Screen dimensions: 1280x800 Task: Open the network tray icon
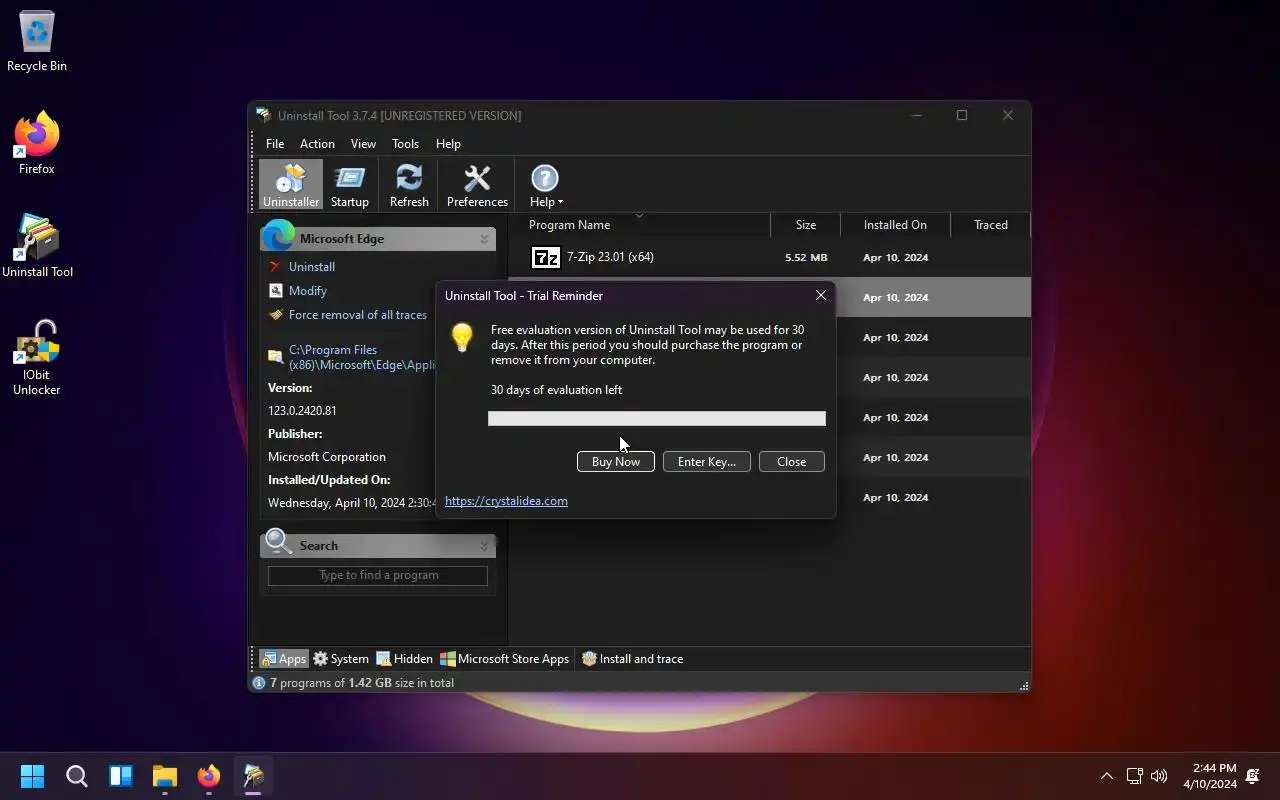(x=1134, y=776)
